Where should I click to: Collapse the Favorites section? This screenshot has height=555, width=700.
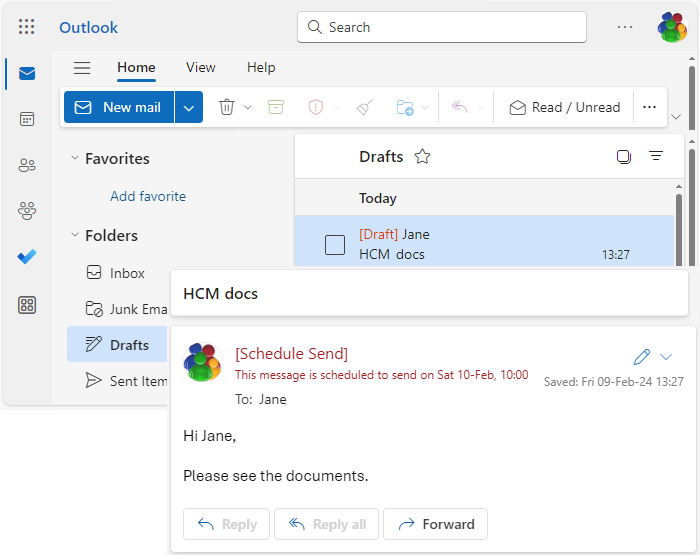click(75, 158)
